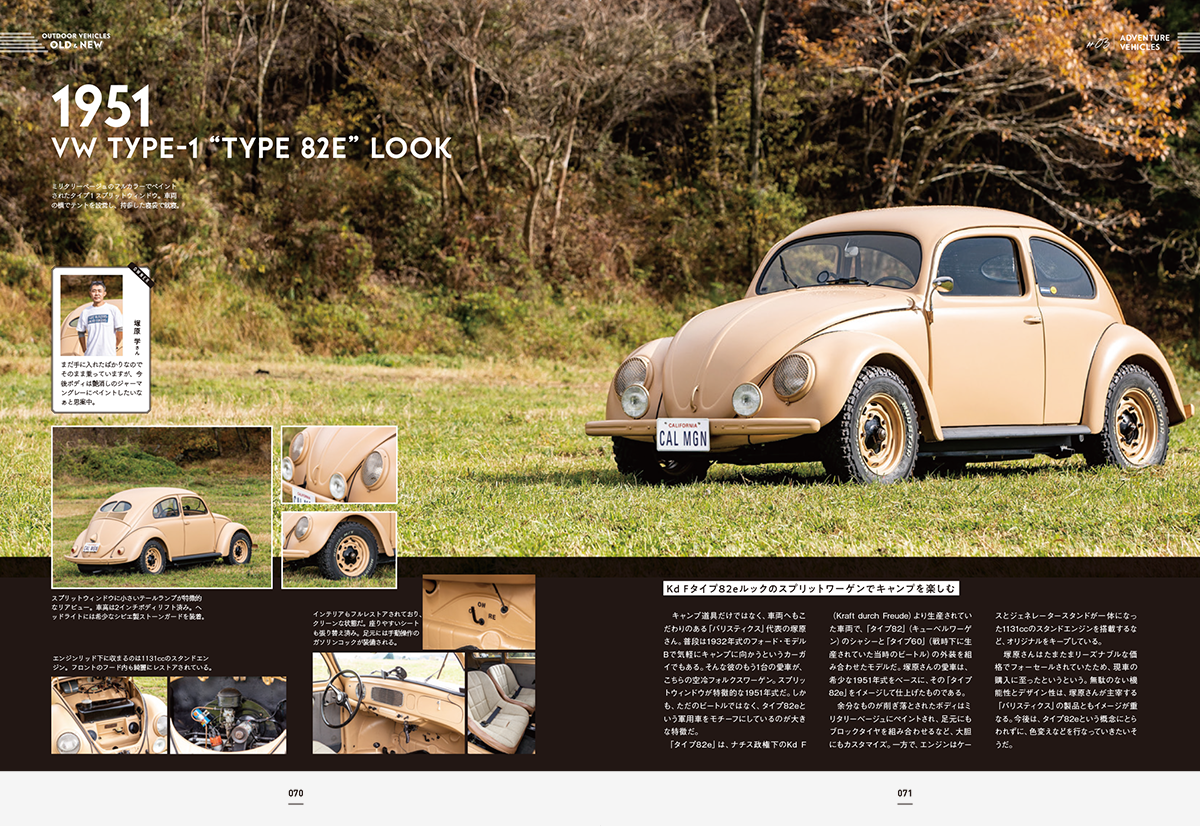This screenshot has height=826, width=1200.
Task: Click page number 070
Action: (295, 793)
